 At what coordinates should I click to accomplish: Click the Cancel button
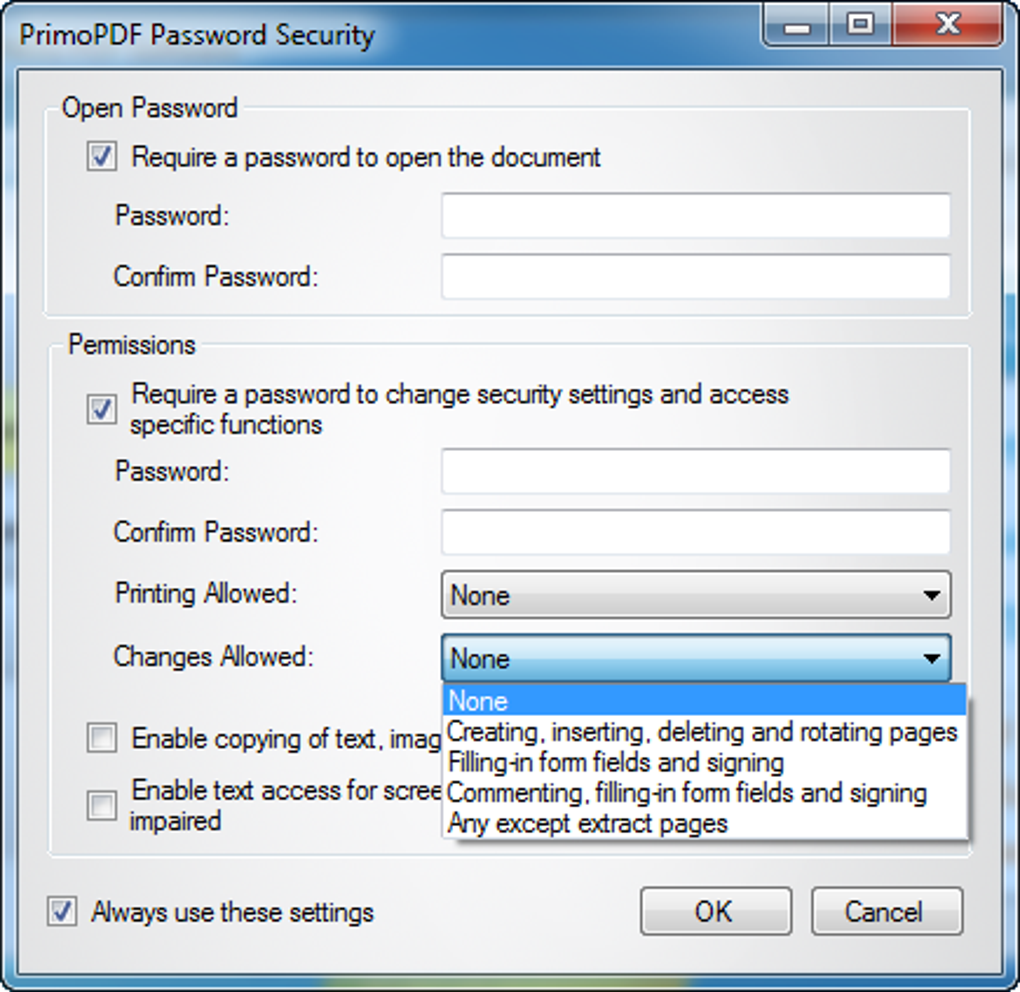pyautogui.click(x=886, y=912)
